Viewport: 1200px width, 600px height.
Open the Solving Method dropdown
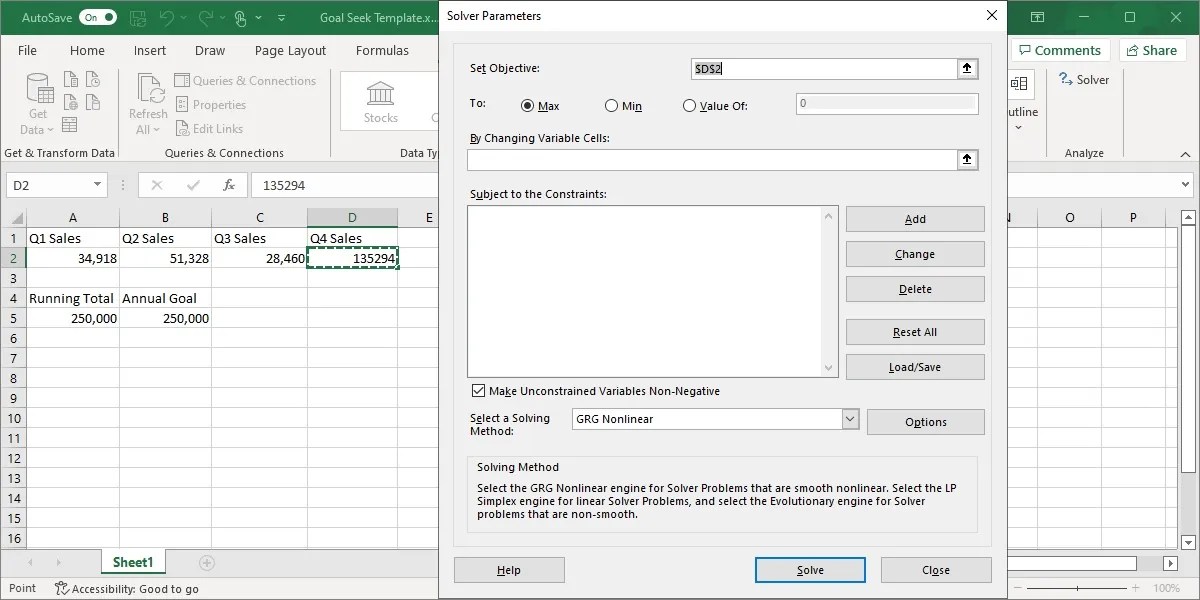(849, 418)
